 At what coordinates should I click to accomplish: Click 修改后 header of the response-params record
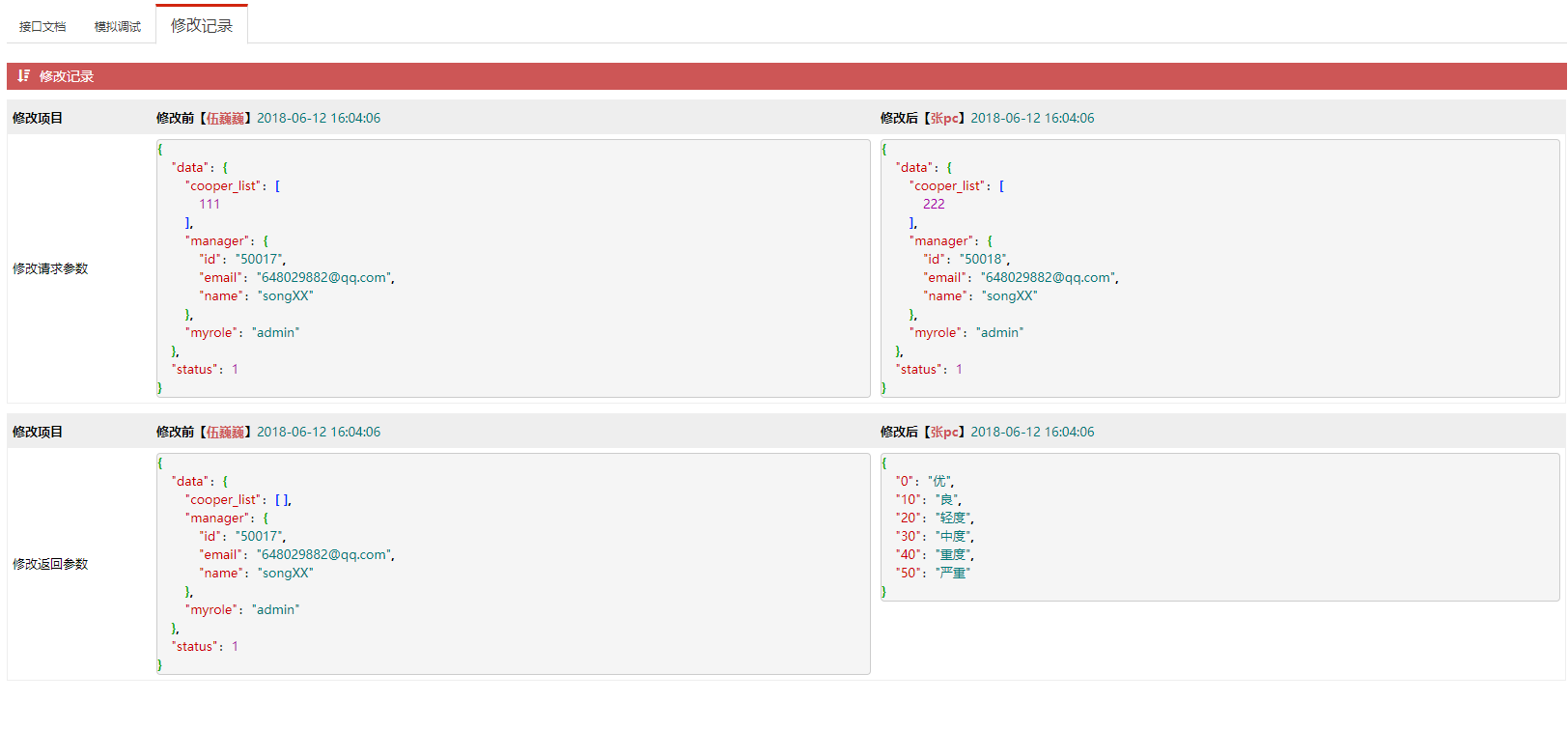point(987,432)
